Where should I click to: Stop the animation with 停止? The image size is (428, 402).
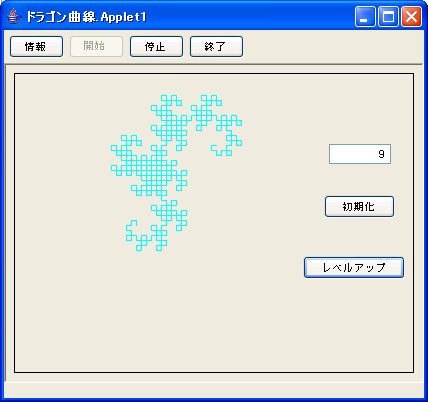point(156,47)
